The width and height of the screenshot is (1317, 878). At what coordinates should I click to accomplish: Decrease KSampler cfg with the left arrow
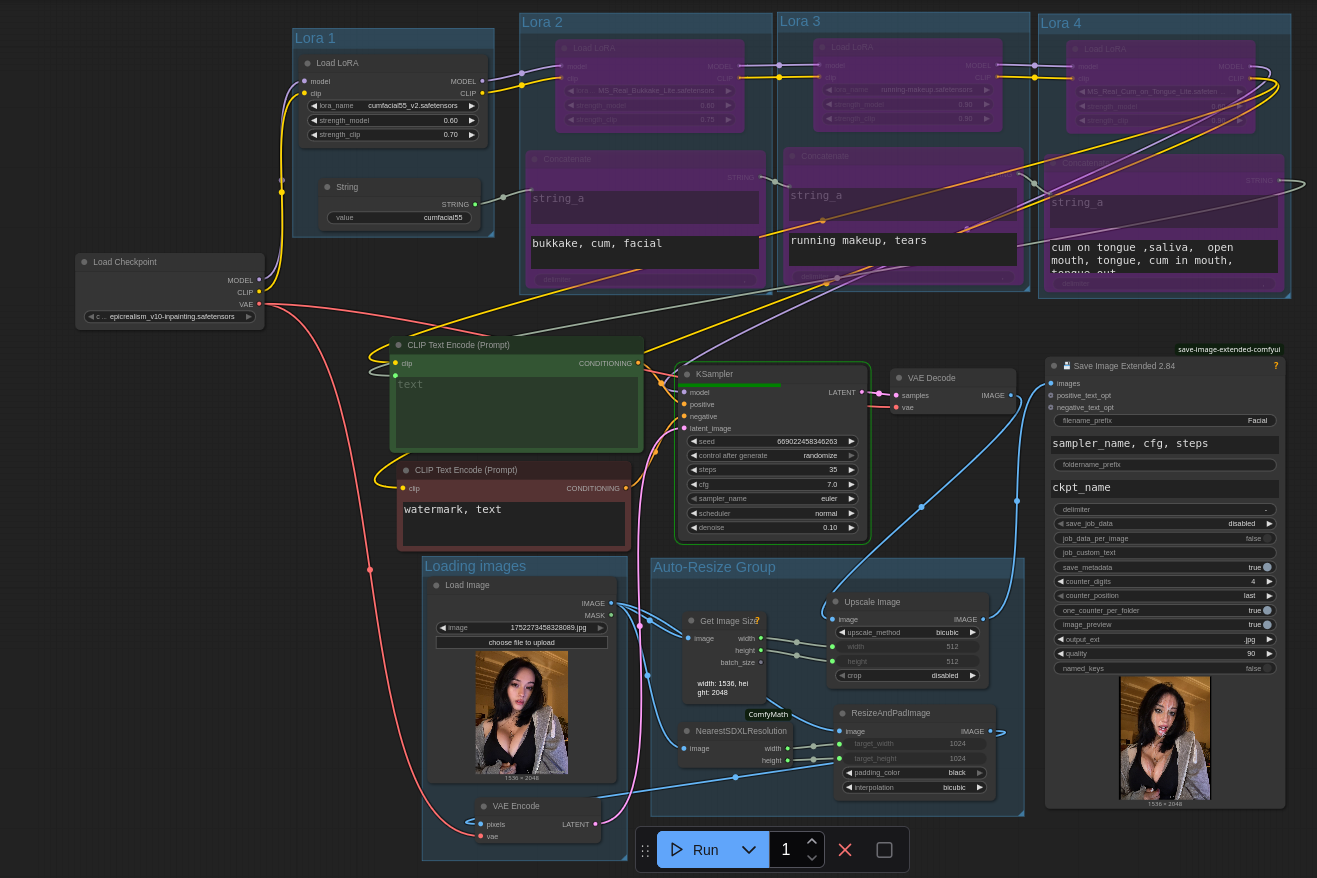coord(694,484)
